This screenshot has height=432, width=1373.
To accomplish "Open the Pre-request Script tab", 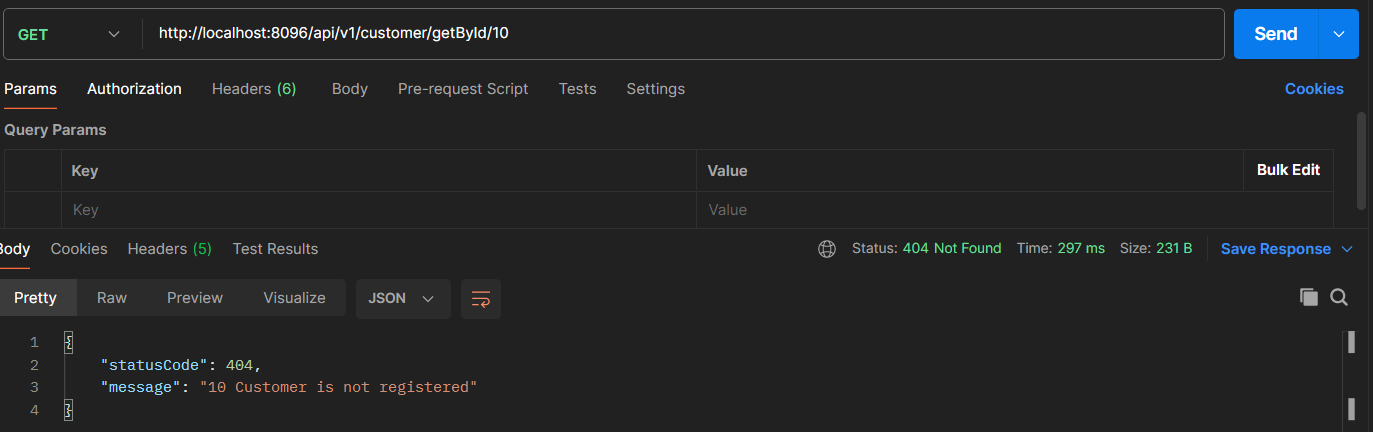I will click(463, 89).
